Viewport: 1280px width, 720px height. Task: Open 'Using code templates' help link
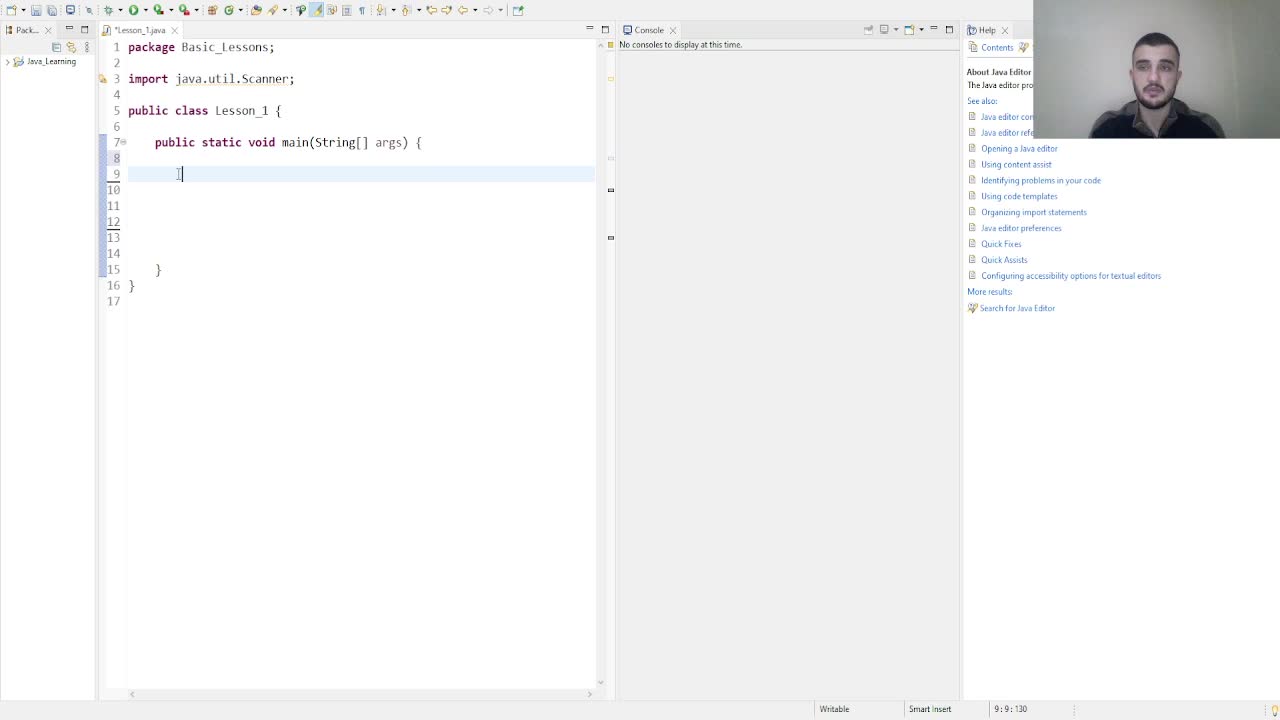click(x=1019, y=197)
